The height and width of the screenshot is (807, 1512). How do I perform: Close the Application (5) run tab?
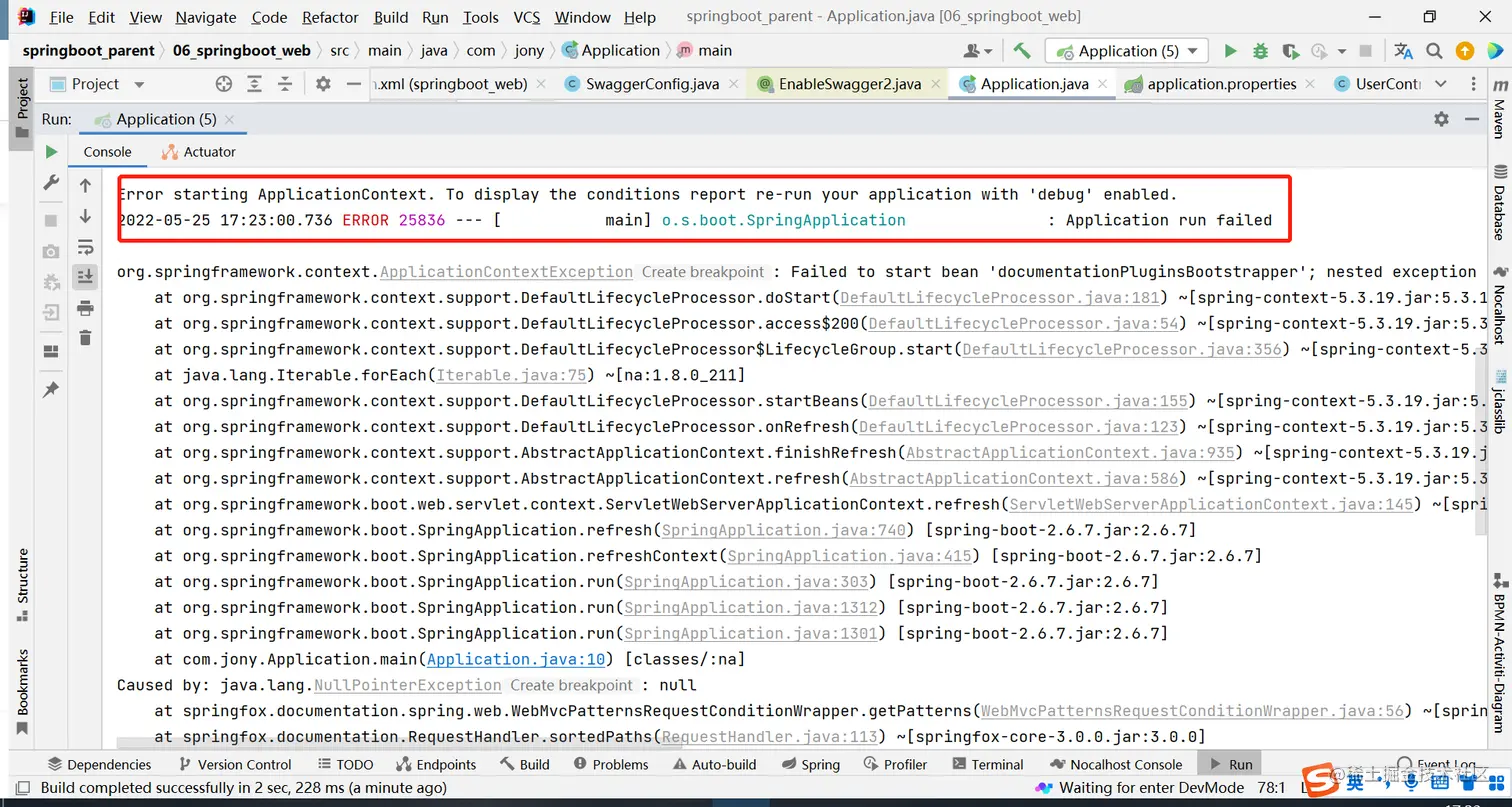coord(230,119)
